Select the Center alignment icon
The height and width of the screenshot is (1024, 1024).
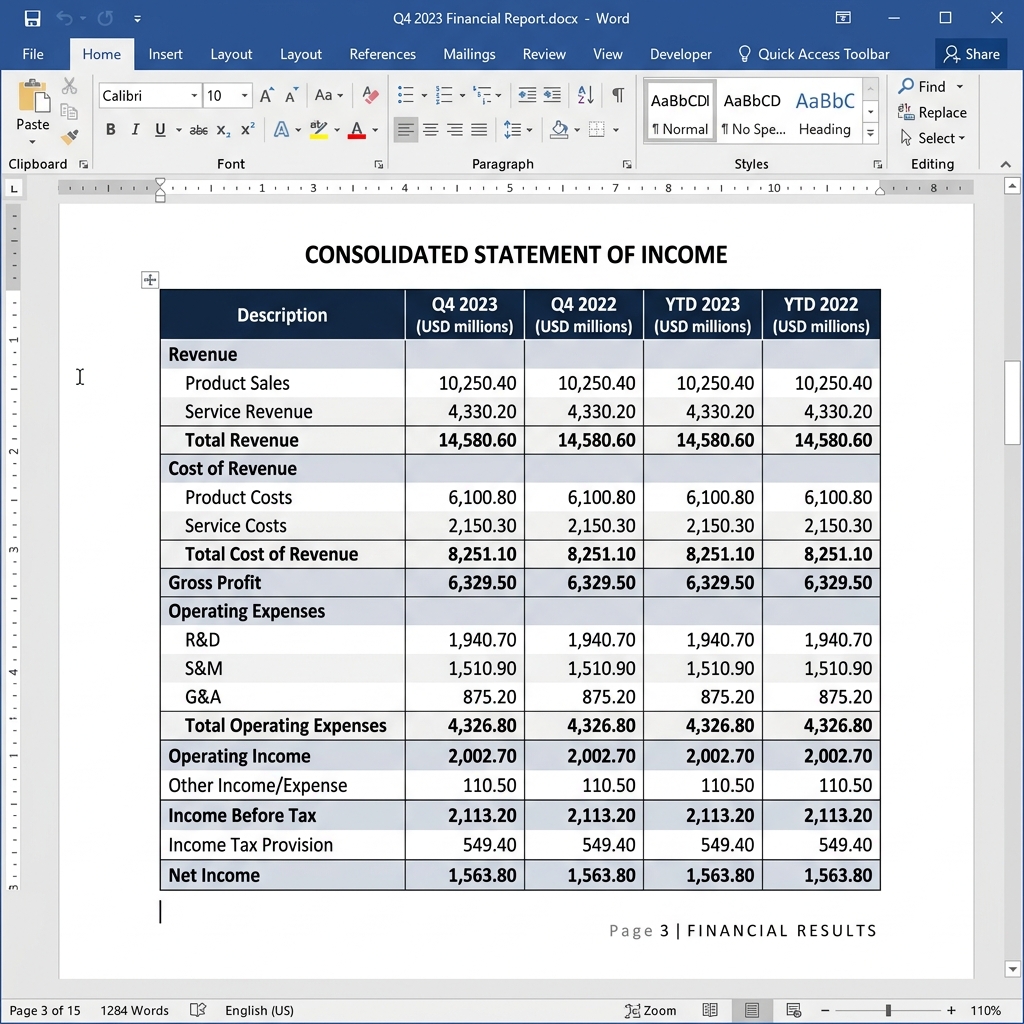tap(429, 130)
